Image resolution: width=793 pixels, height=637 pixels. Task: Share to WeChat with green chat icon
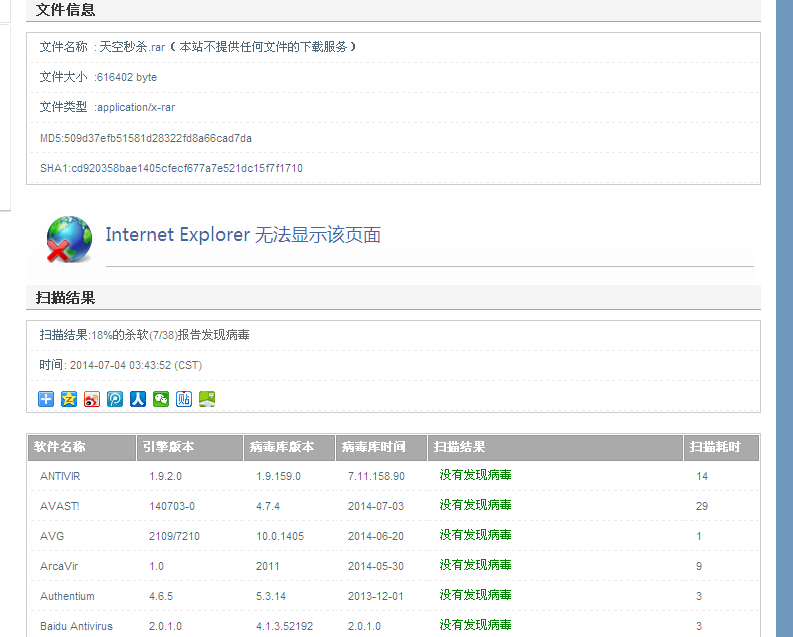coord(161,399)
